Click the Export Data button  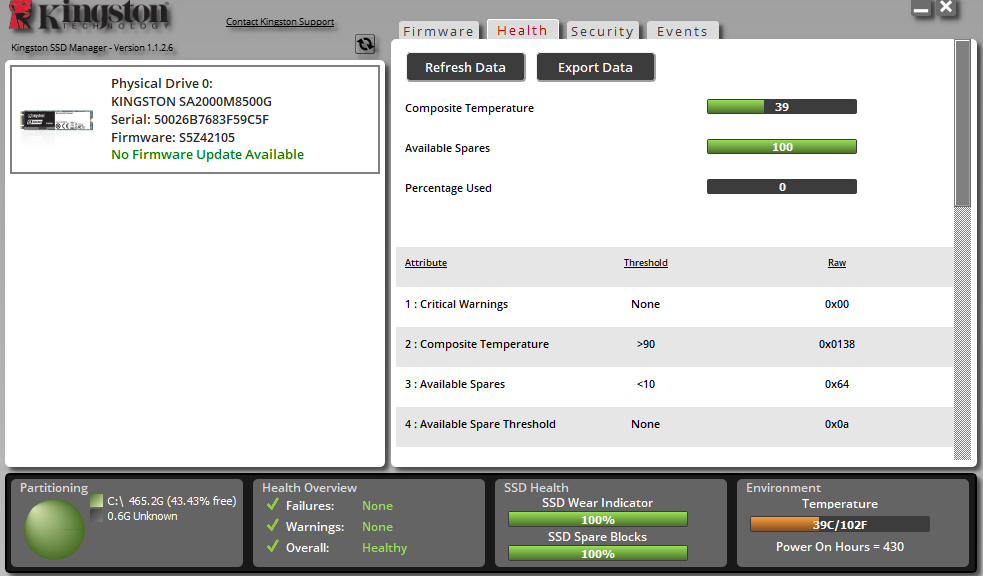click(596, 67)
